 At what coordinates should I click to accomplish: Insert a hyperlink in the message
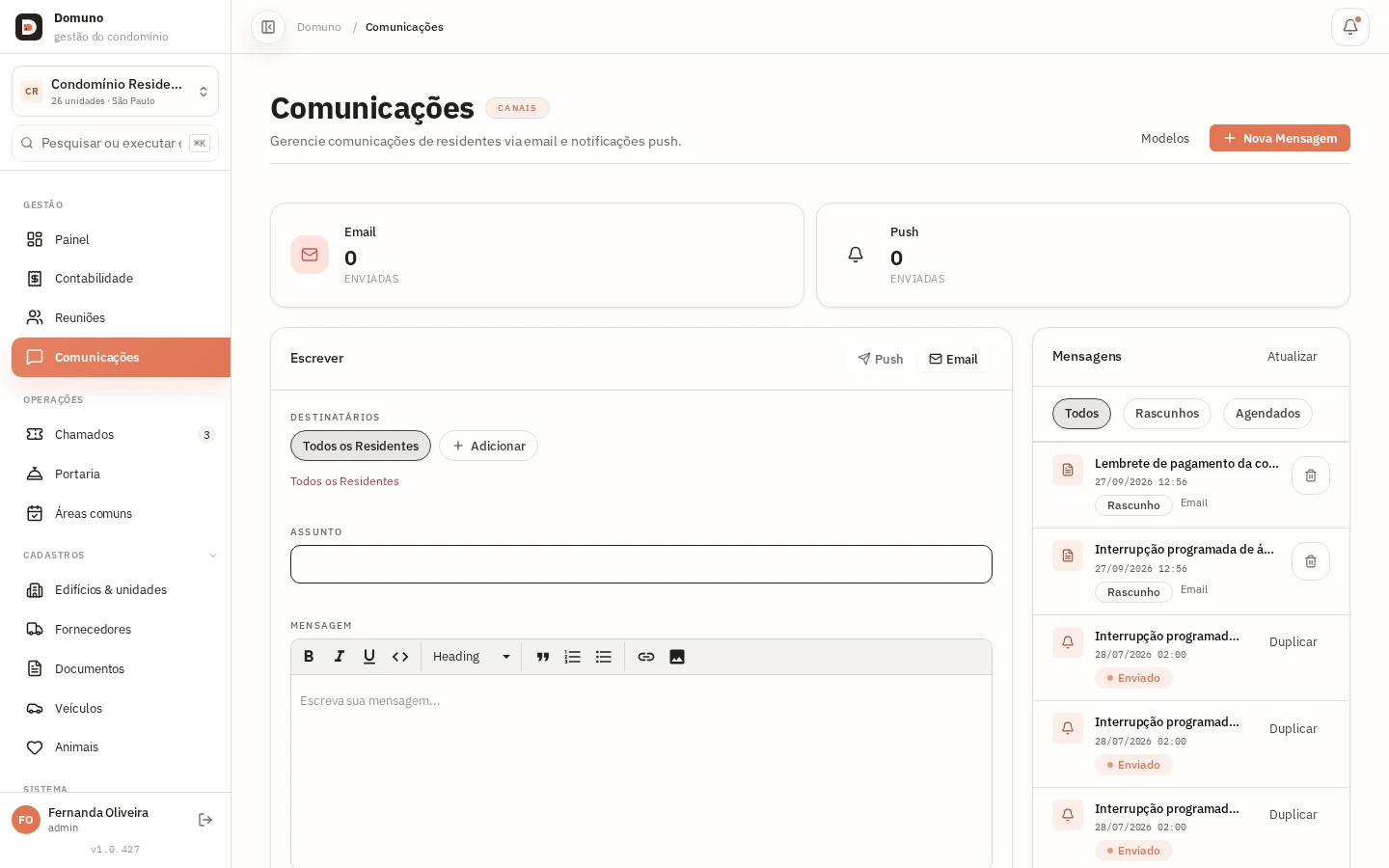coord(646,657)
